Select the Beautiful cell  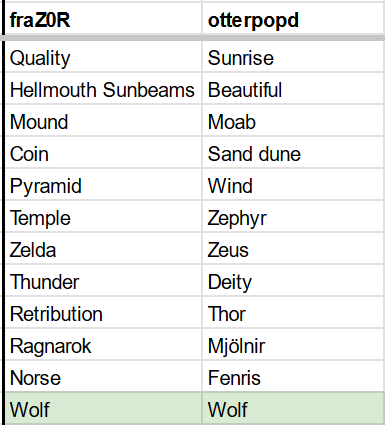pos(293,89)
